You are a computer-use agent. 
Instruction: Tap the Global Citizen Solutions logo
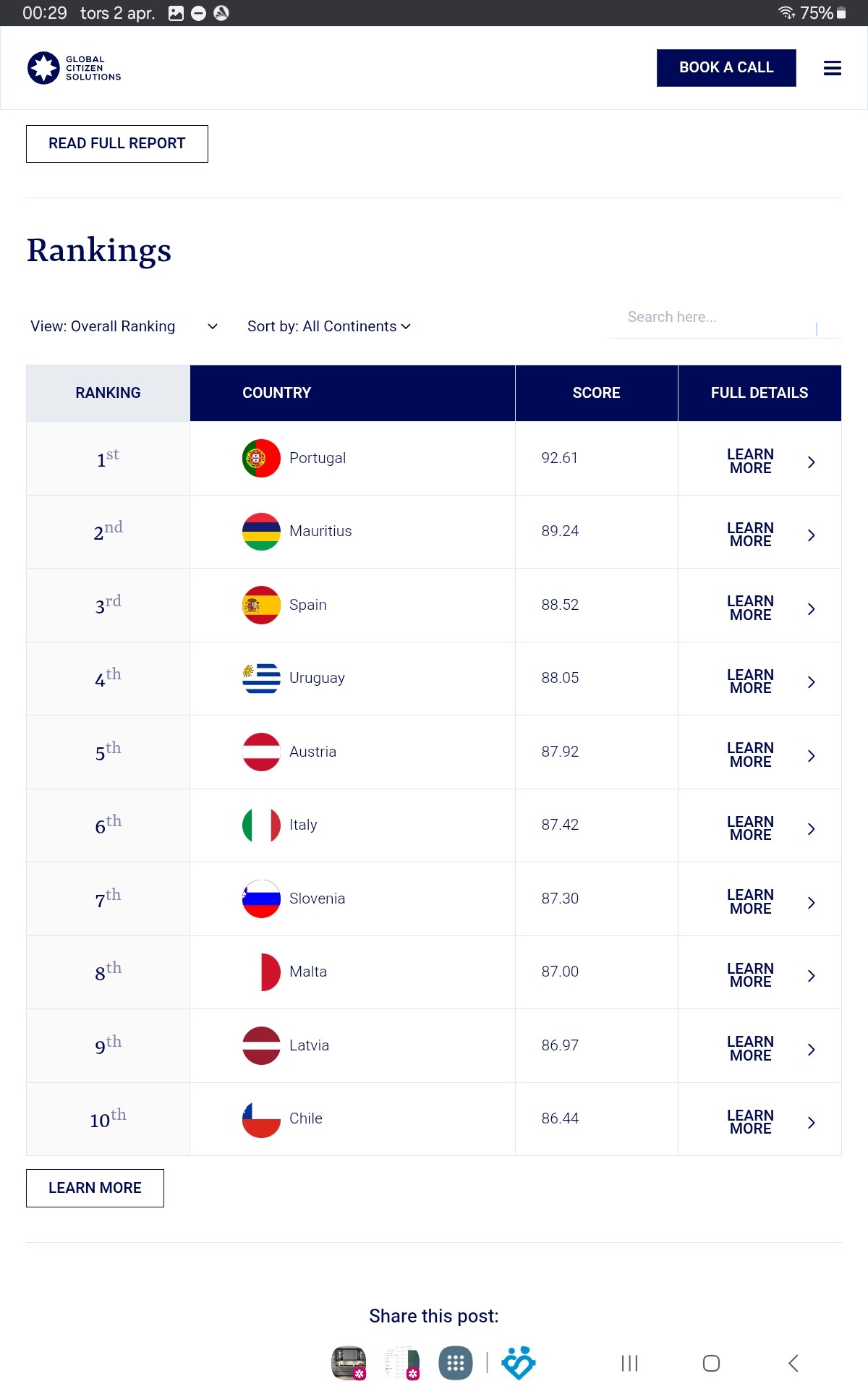(74, 68)
